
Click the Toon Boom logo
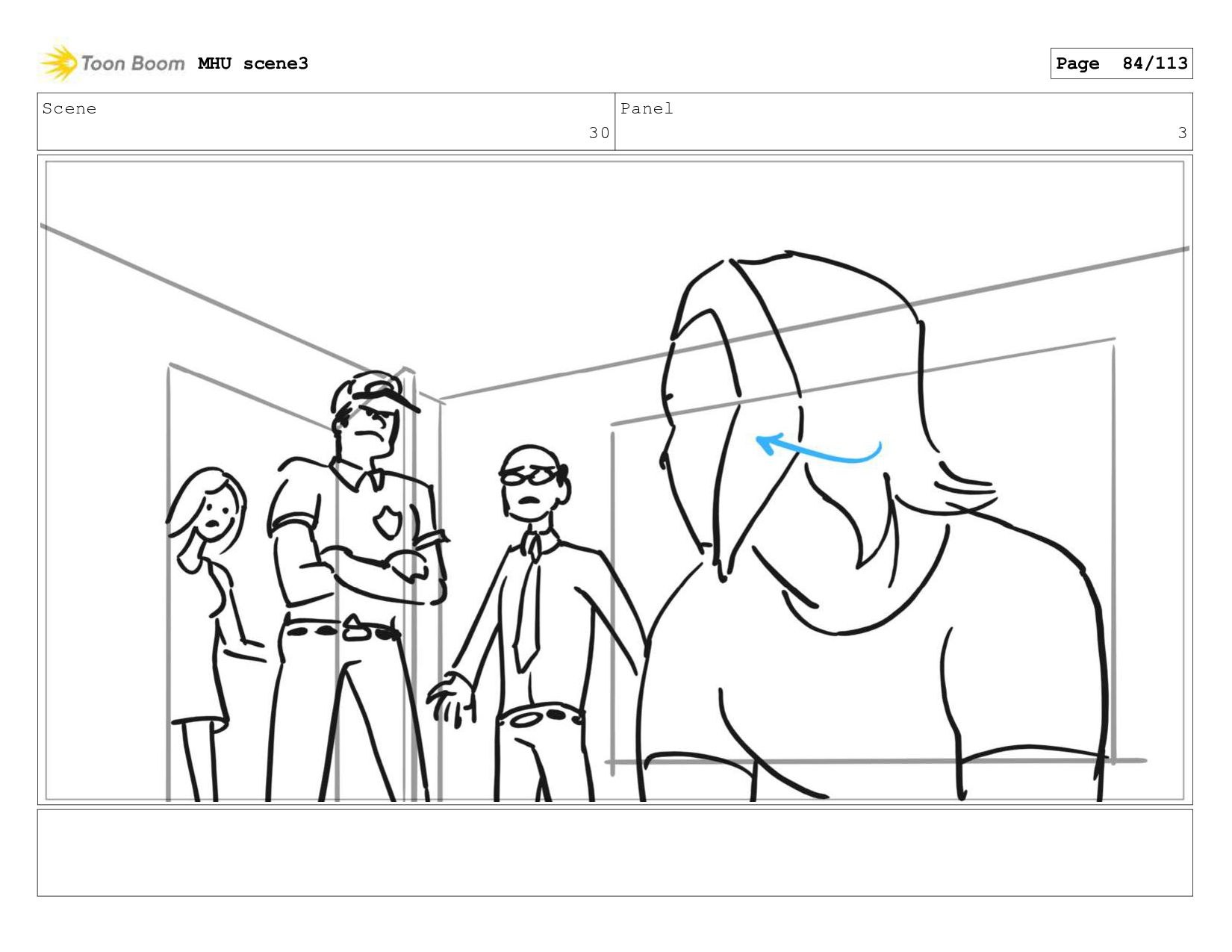pos(112,63)
